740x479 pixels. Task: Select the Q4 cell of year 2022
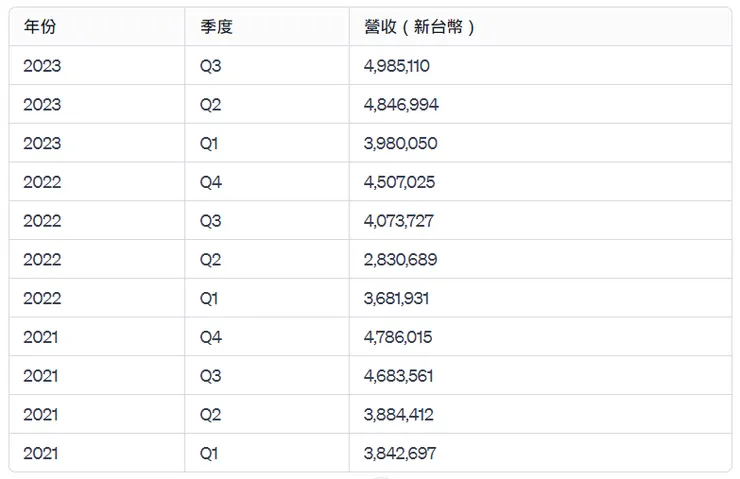tap(210, 182)
